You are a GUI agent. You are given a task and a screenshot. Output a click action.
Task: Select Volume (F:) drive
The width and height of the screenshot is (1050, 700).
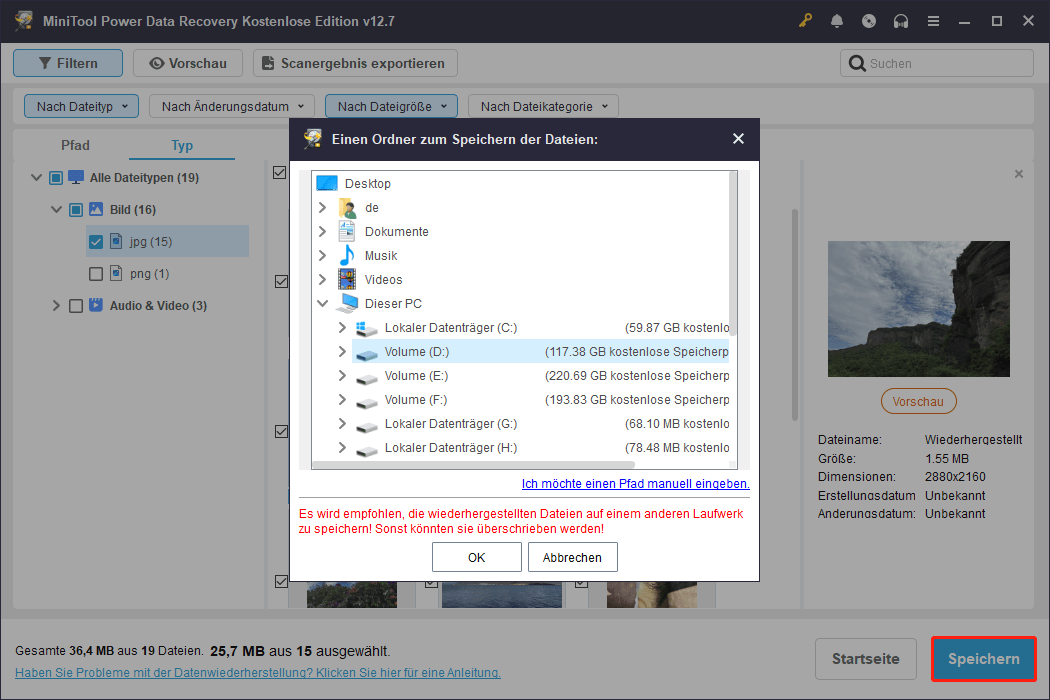point(415,400)
